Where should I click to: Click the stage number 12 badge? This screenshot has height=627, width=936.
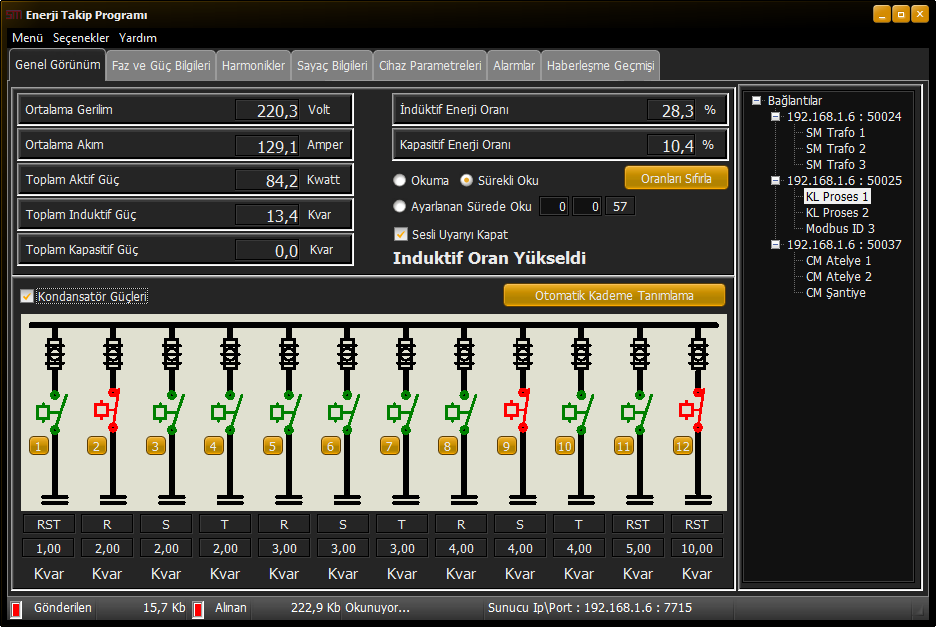pos(683,446)
